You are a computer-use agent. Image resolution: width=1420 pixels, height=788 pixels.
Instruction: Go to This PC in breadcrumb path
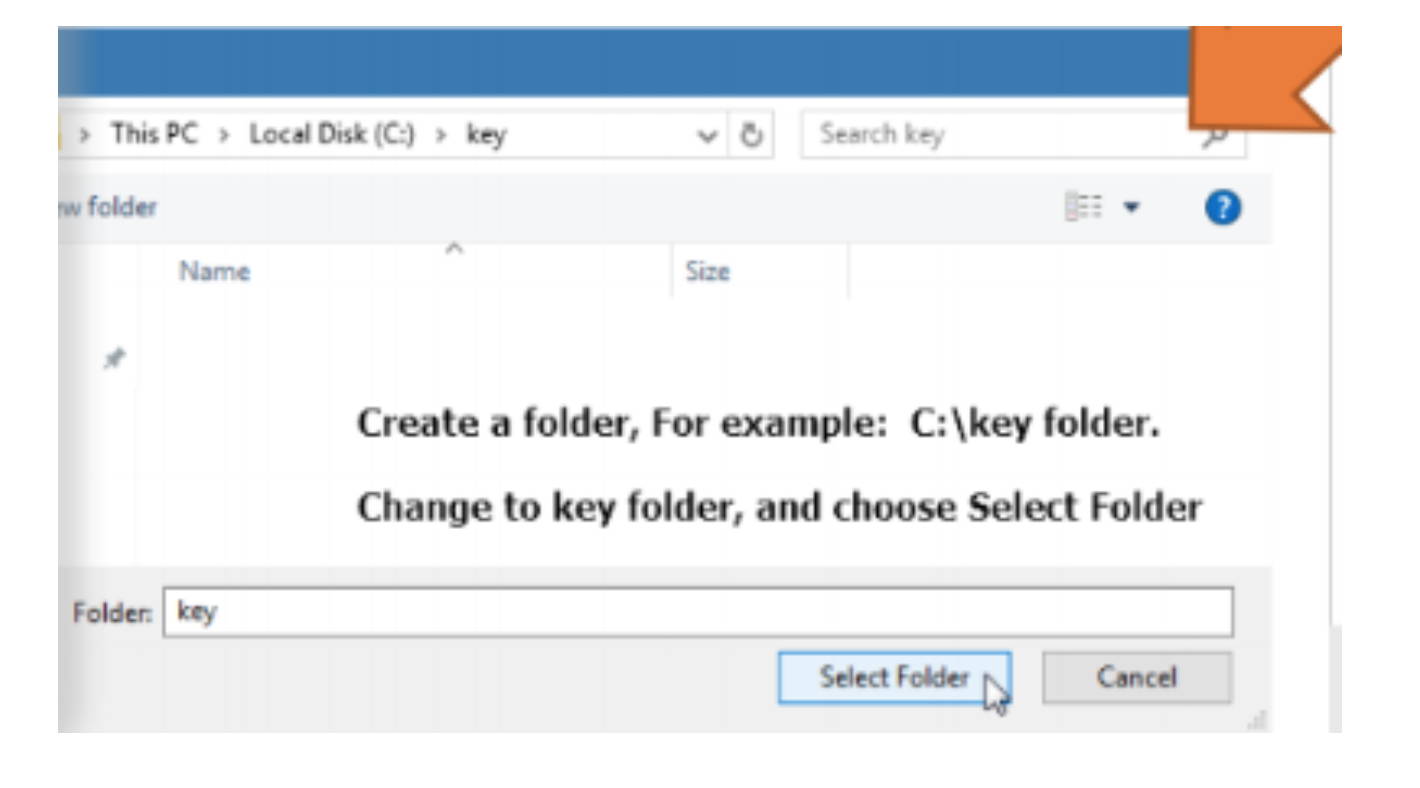pyautogui.click(x=154, y=134)
